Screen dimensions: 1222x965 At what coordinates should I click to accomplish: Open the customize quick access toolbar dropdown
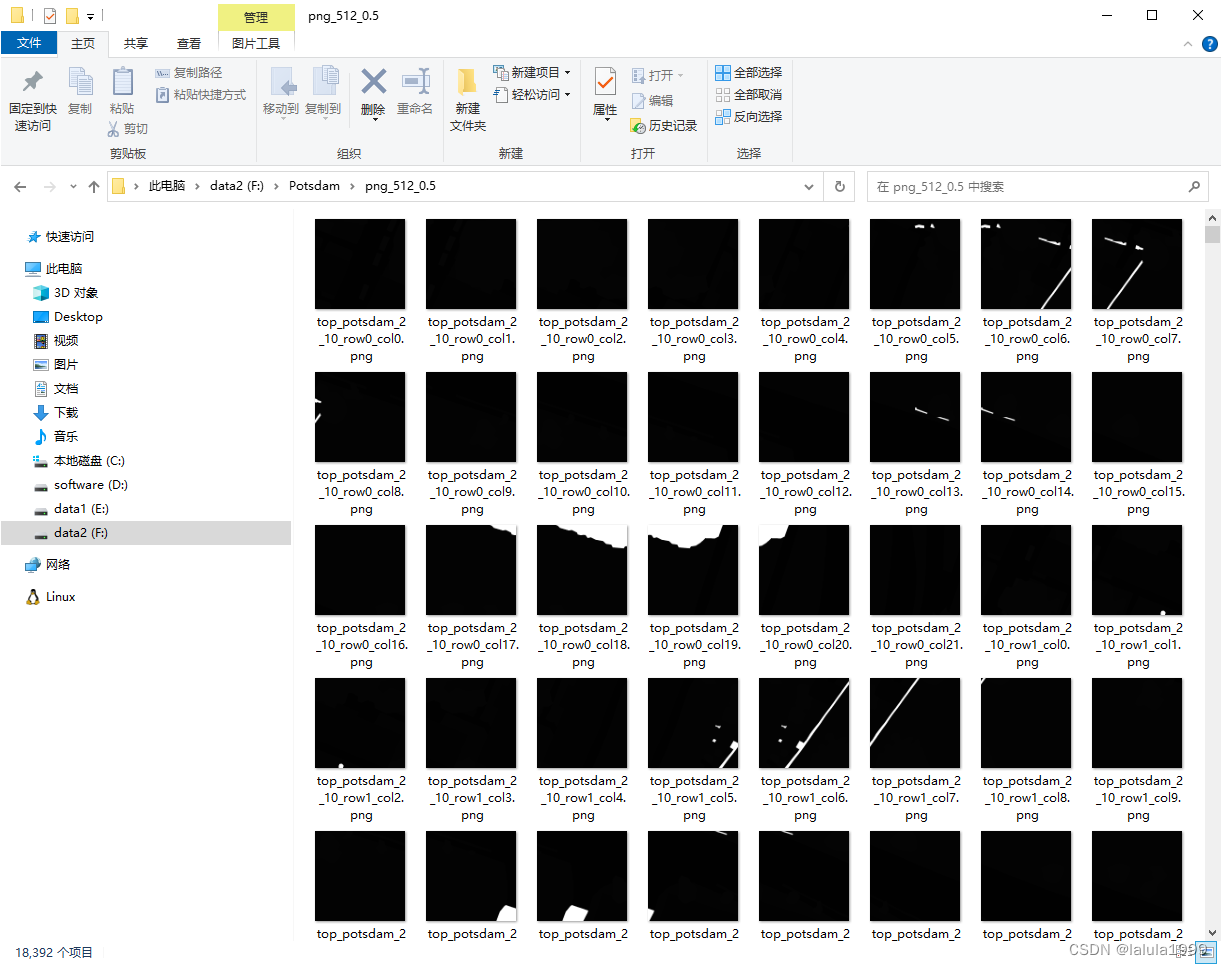coord(90,17)
